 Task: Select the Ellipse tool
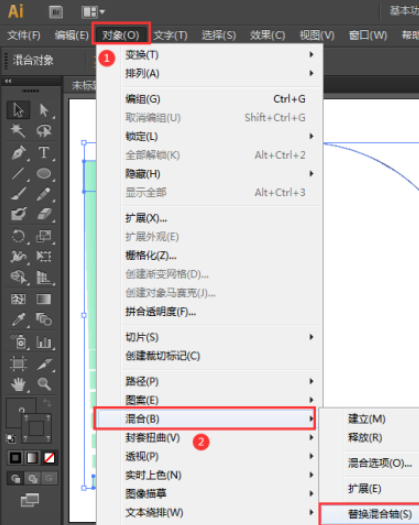[44, 173]
